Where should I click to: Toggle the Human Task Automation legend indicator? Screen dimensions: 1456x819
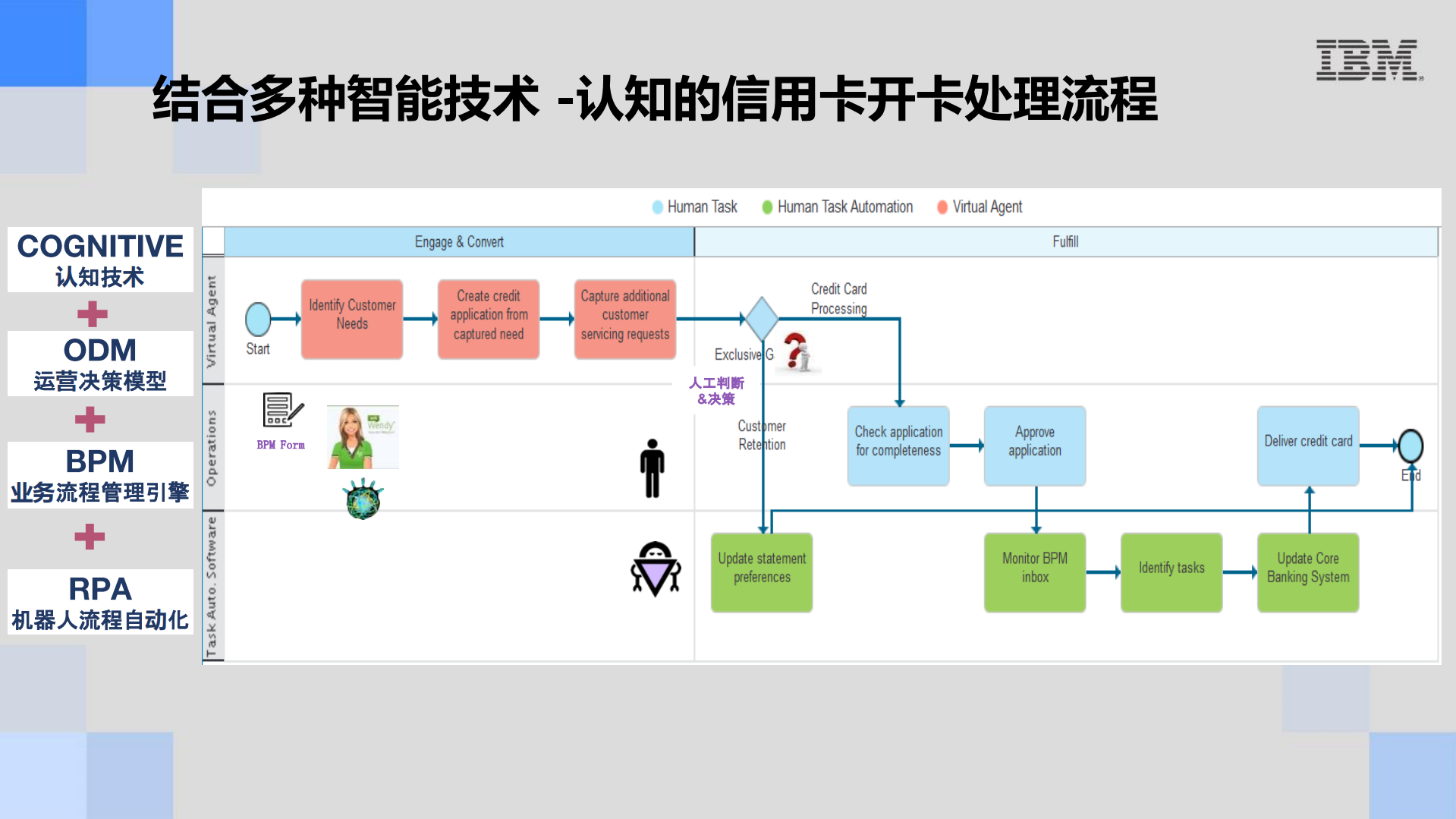(x=767, y=206)
